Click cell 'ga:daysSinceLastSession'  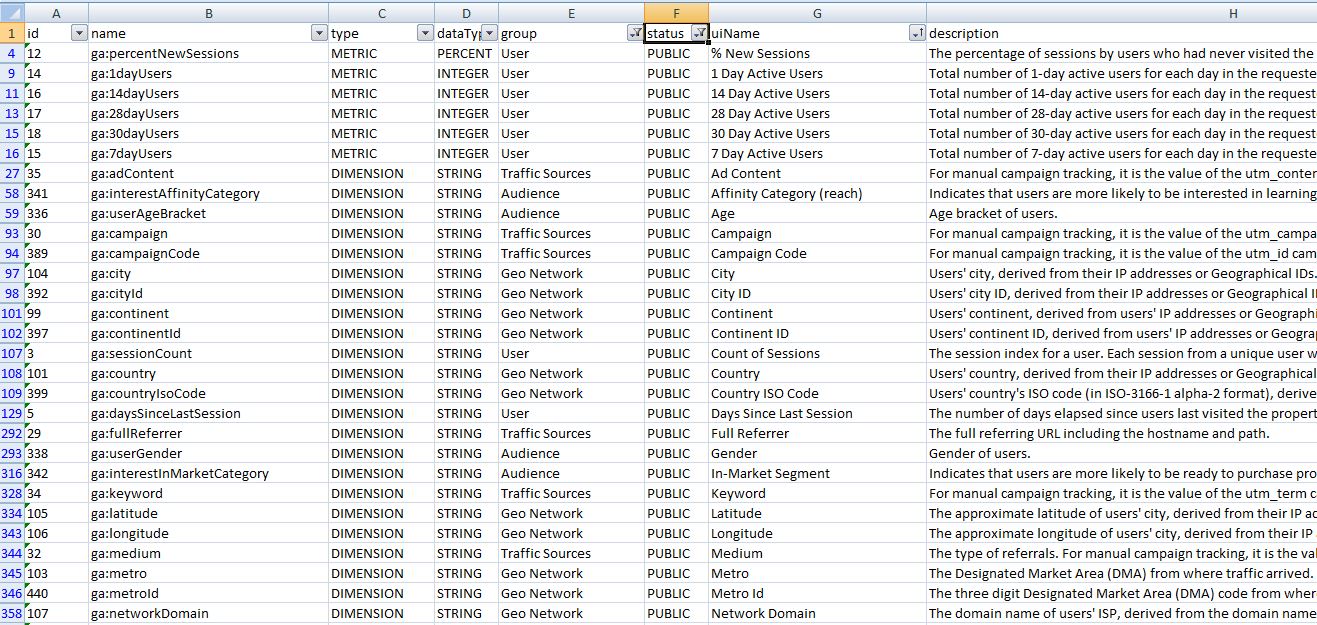[x=208, y=413]
